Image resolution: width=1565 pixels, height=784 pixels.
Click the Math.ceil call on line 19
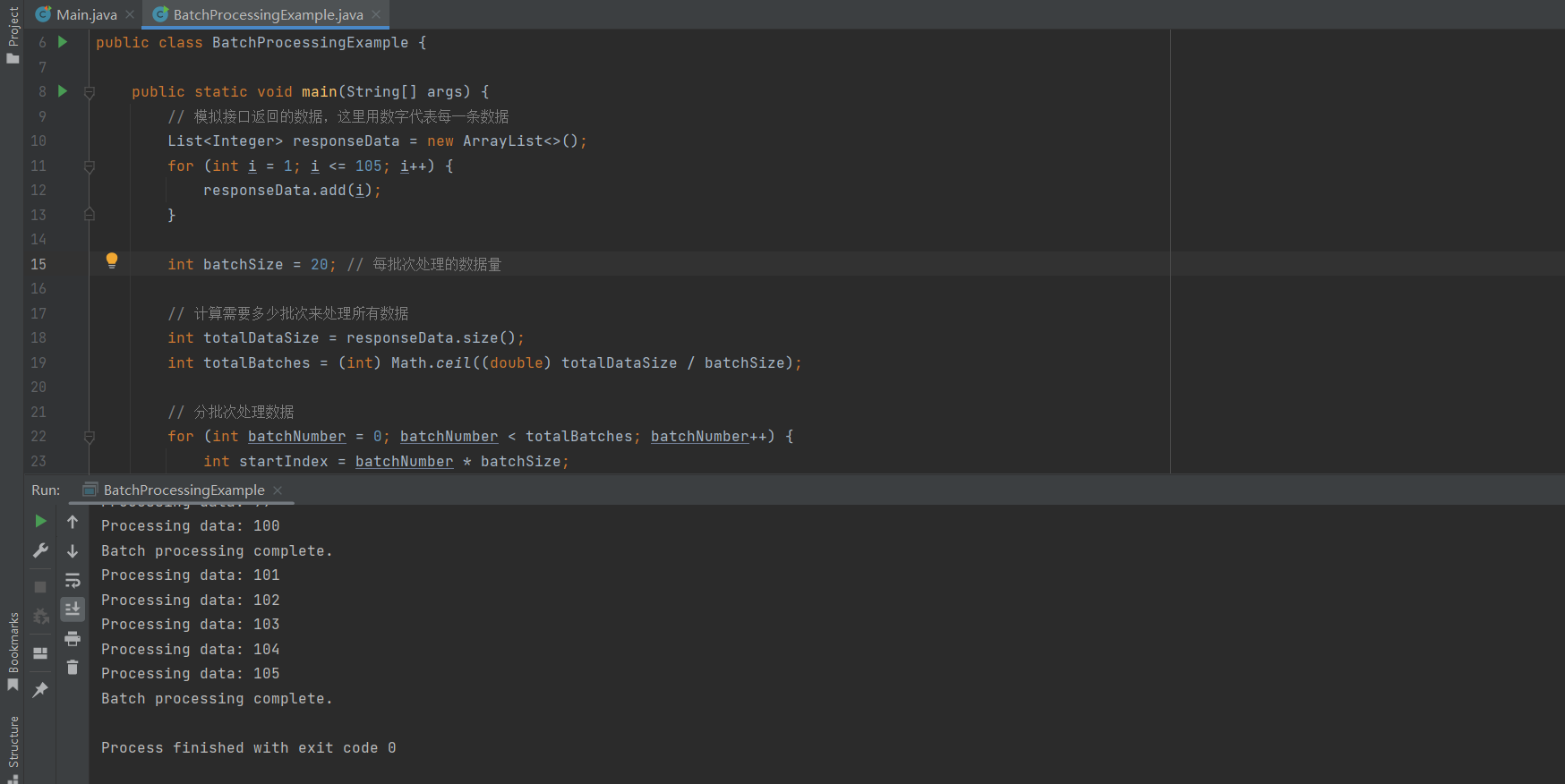(431, 362)
